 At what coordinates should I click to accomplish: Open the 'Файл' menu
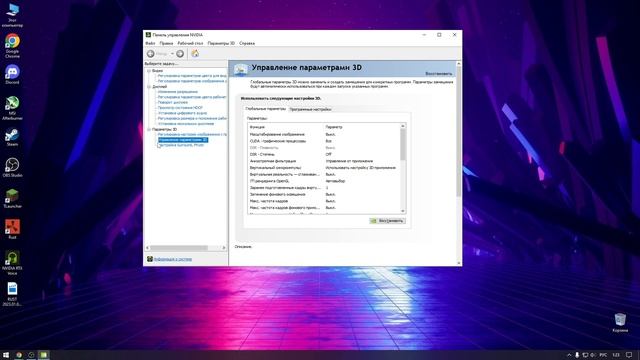[150, 43]
